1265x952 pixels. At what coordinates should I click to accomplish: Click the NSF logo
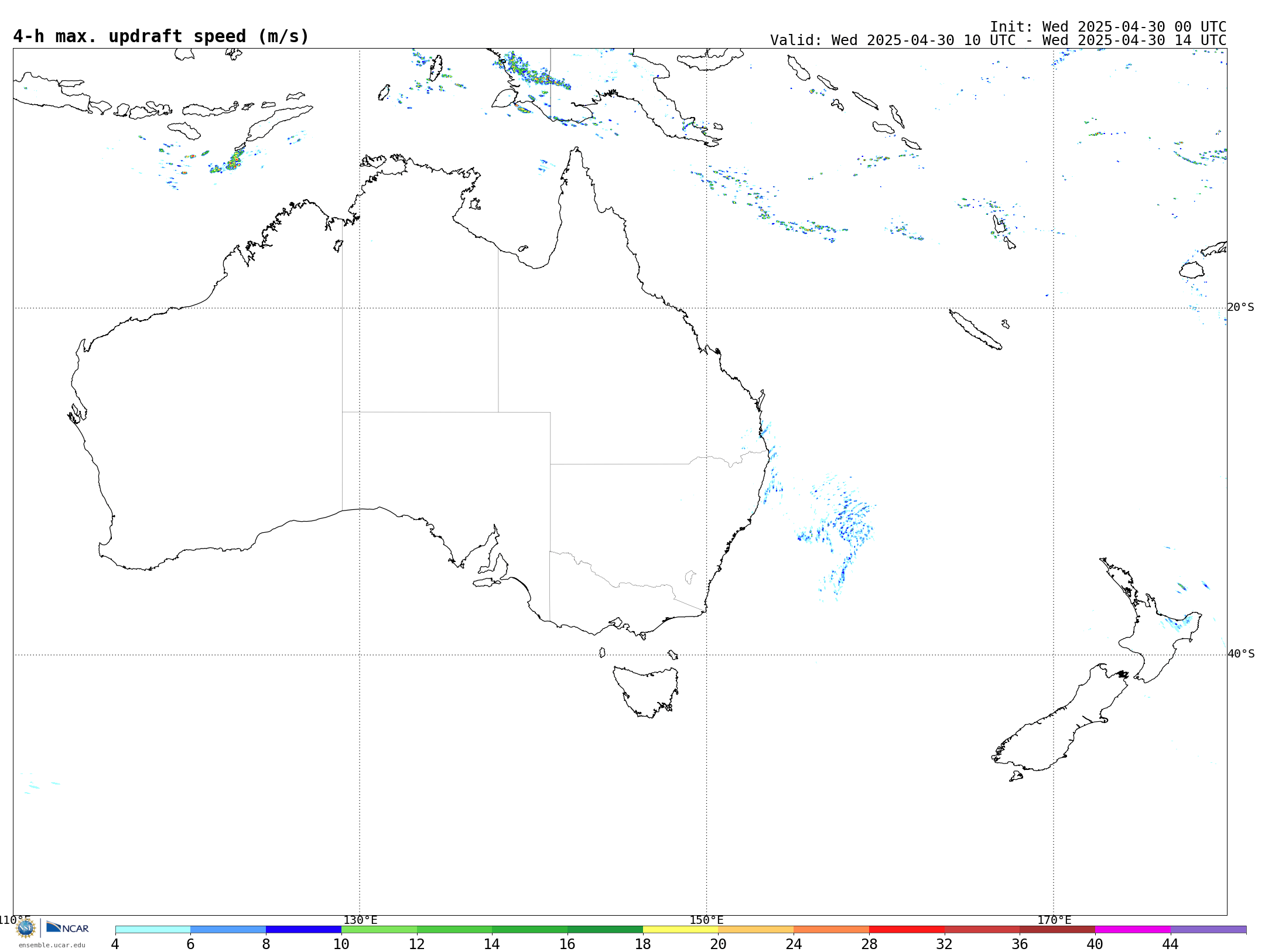tap(26, 928)
